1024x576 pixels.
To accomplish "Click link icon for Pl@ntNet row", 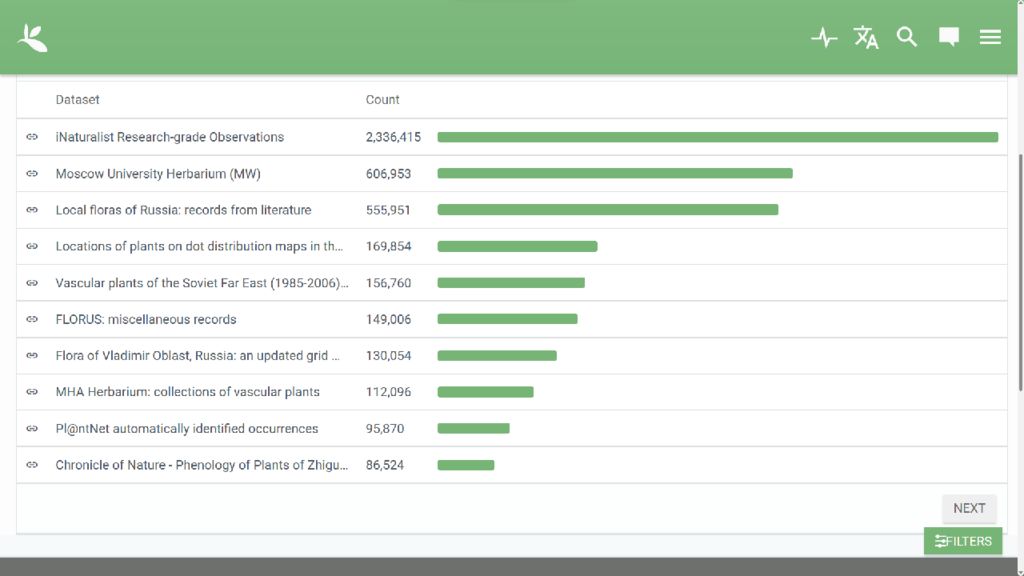I will [x=32, y=428].
